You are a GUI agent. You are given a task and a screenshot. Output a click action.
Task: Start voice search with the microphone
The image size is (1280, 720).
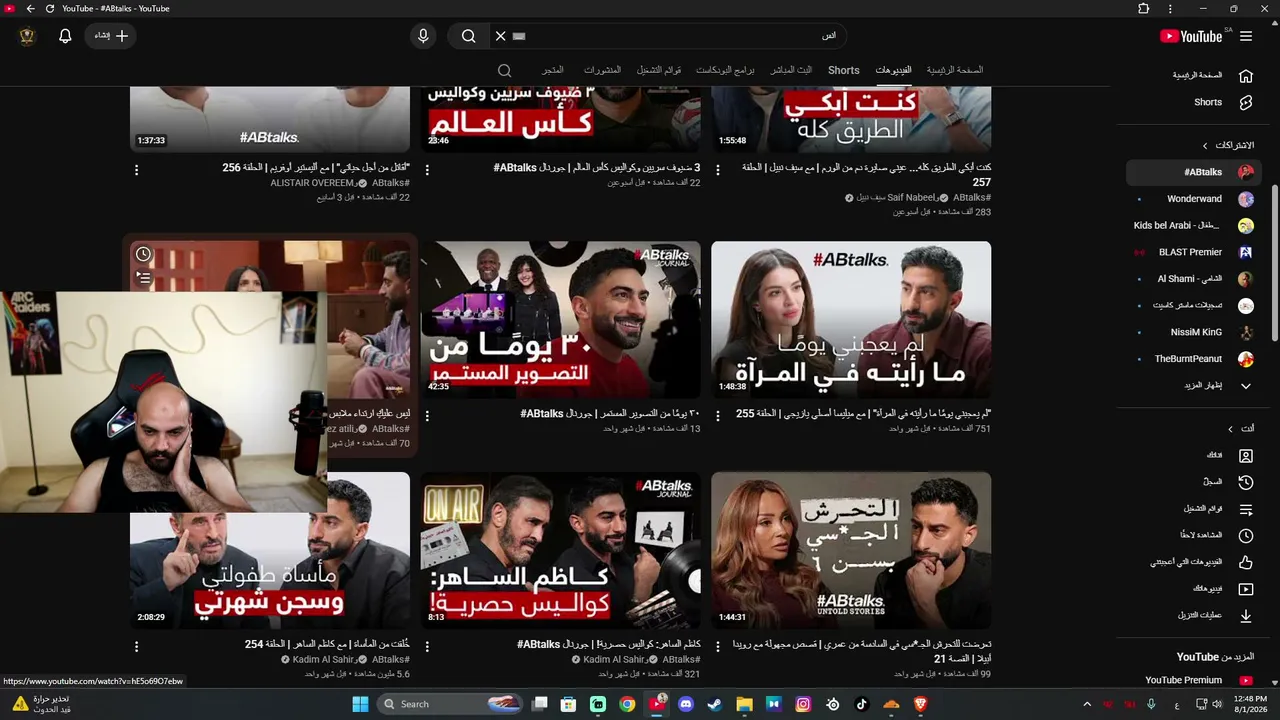coord(423,36)
